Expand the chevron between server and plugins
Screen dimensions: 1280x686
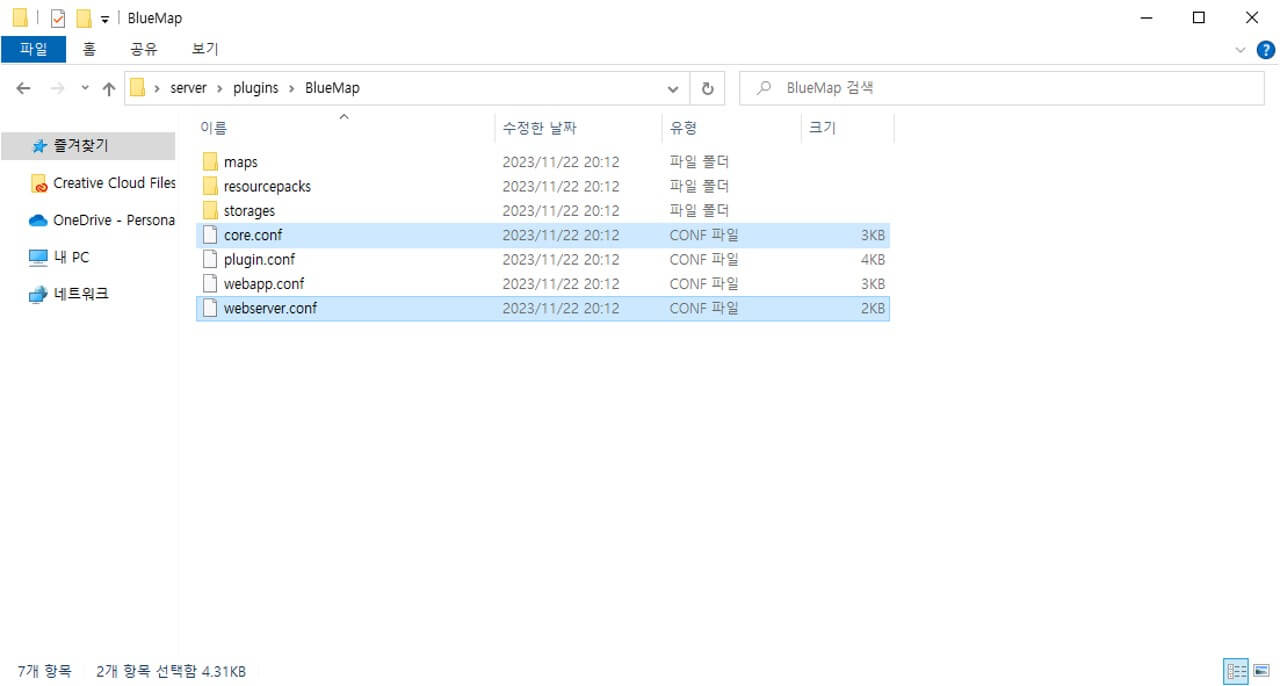(220, 88)
